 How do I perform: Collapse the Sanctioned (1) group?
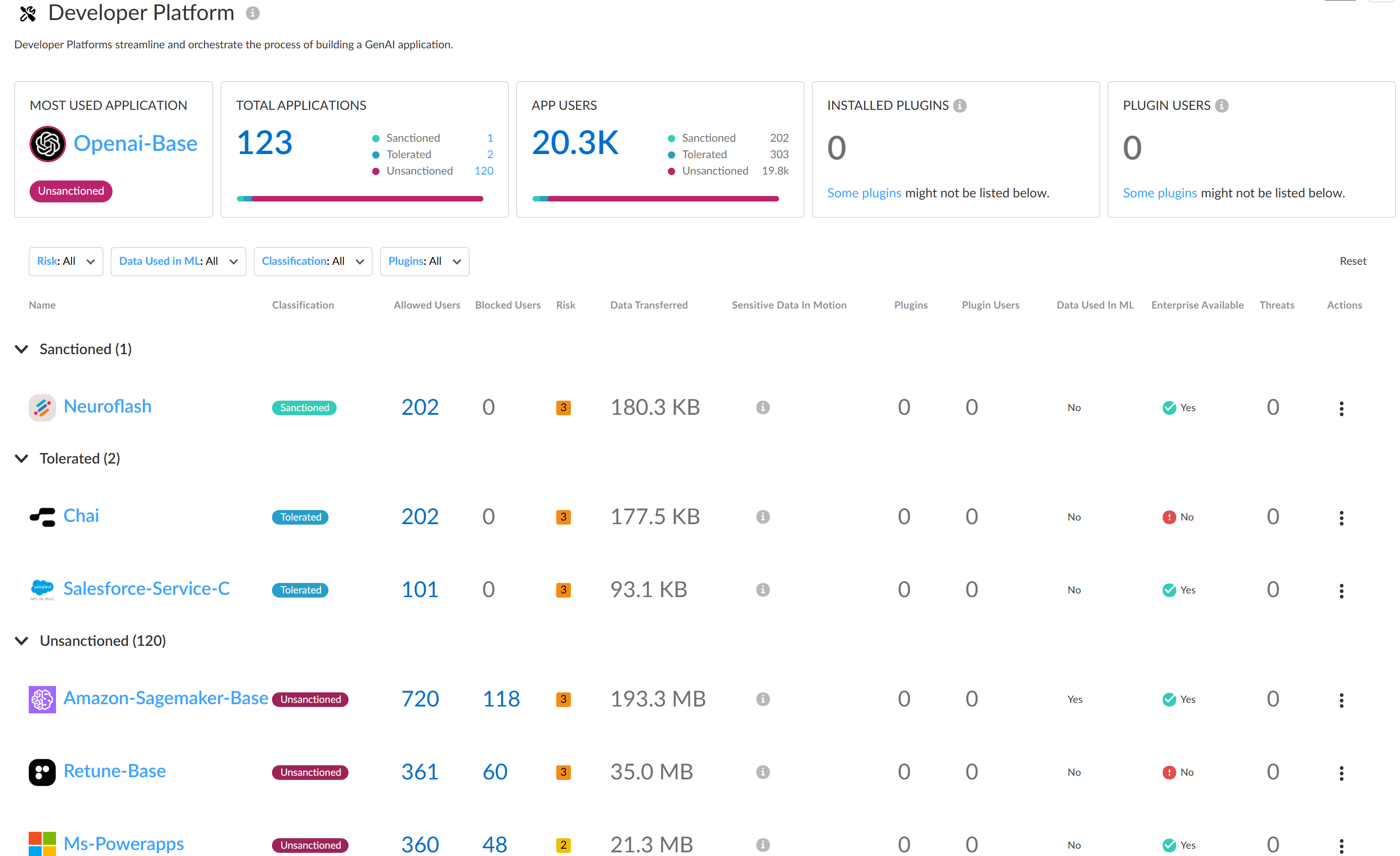(x=21, y=349)
